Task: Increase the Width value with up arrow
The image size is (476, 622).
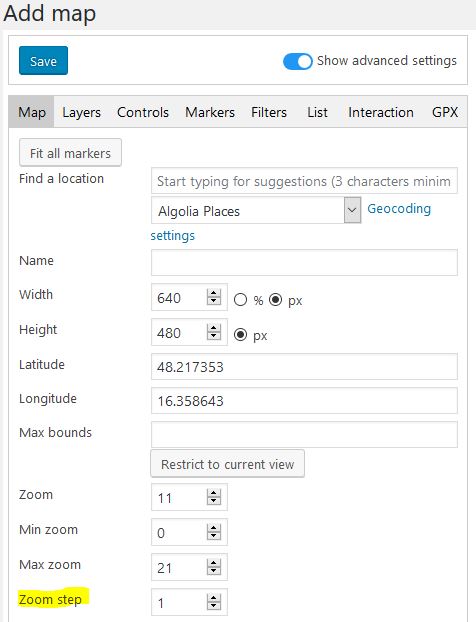Action: coord(214,294)
